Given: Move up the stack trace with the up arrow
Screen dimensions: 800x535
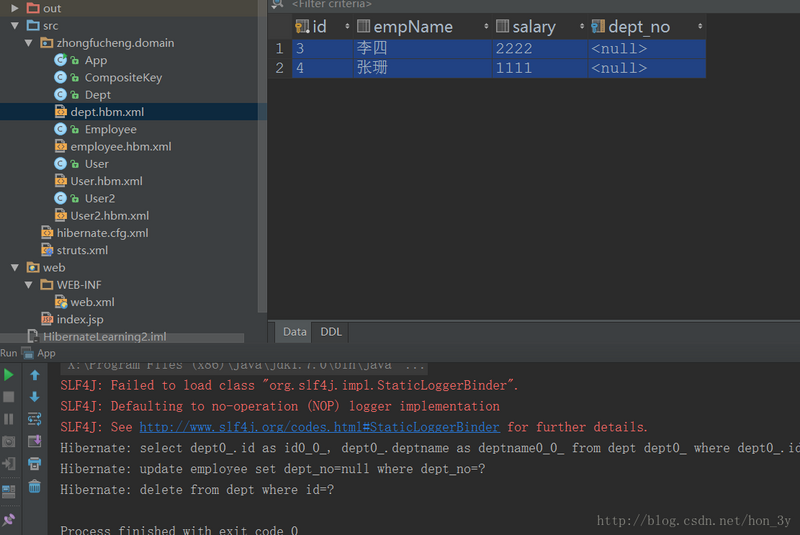Looking at the screenshot, I should click(x=35, y=375).
